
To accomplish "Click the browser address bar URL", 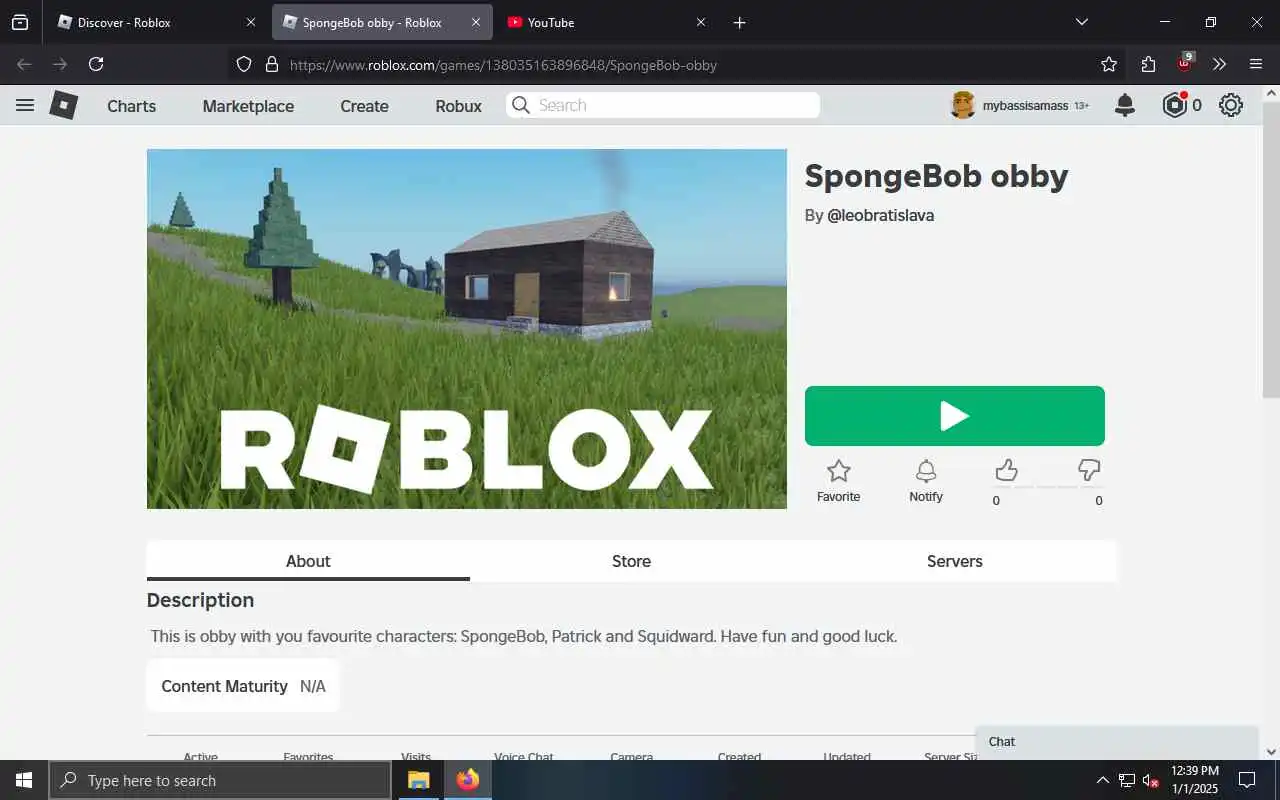I will pos(503,65).
